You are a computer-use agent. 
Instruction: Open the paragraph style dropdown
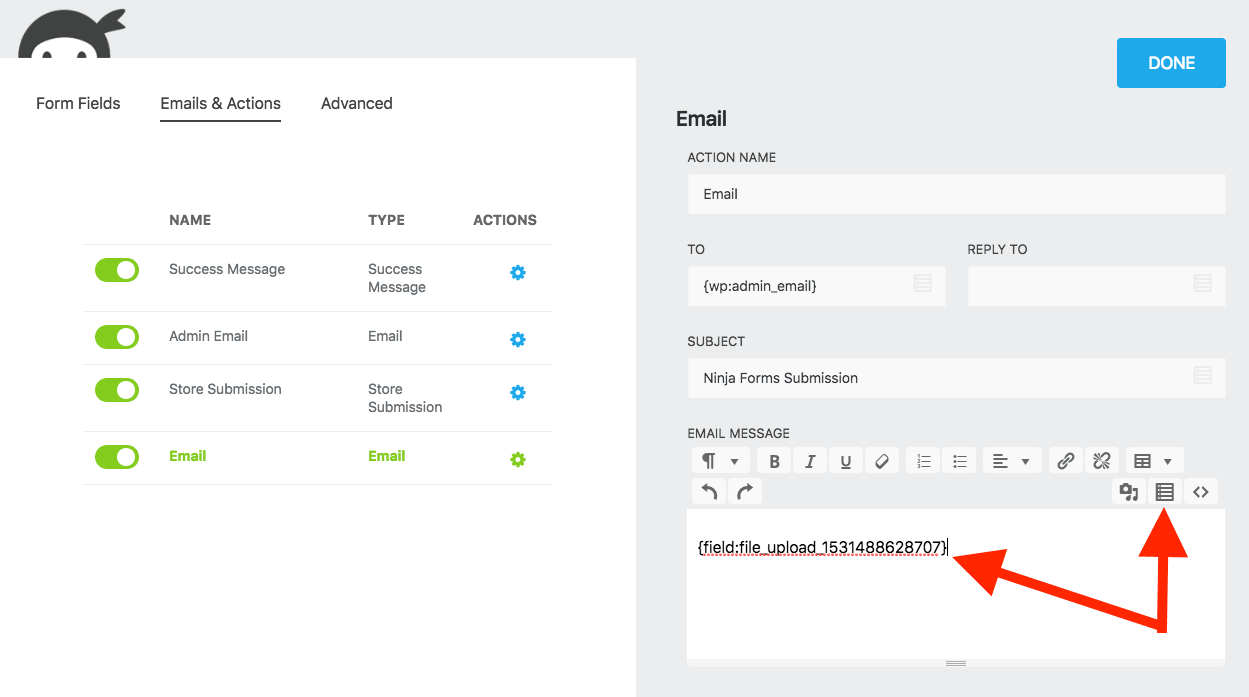pos(720,460)
